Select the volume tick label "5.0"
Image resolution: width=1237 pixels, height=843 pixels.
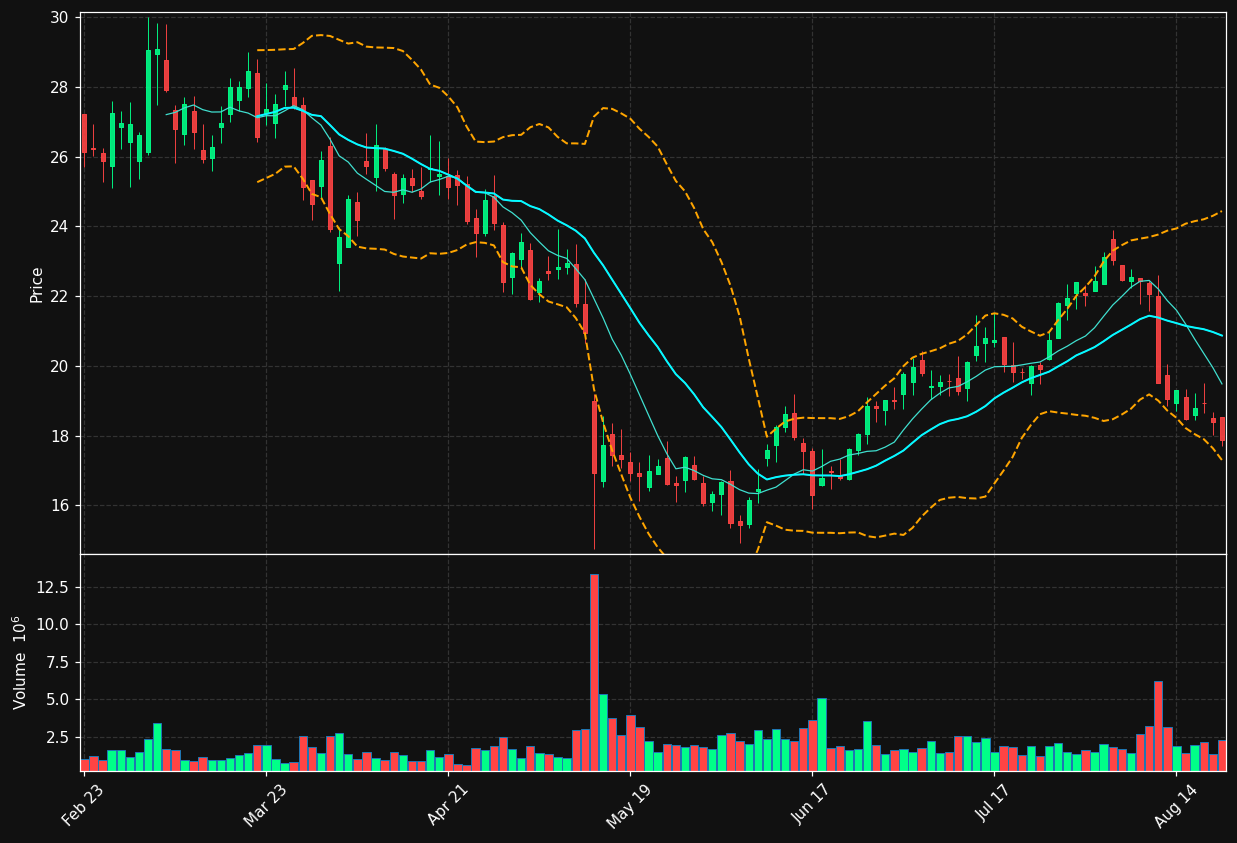tap(58, 699)
